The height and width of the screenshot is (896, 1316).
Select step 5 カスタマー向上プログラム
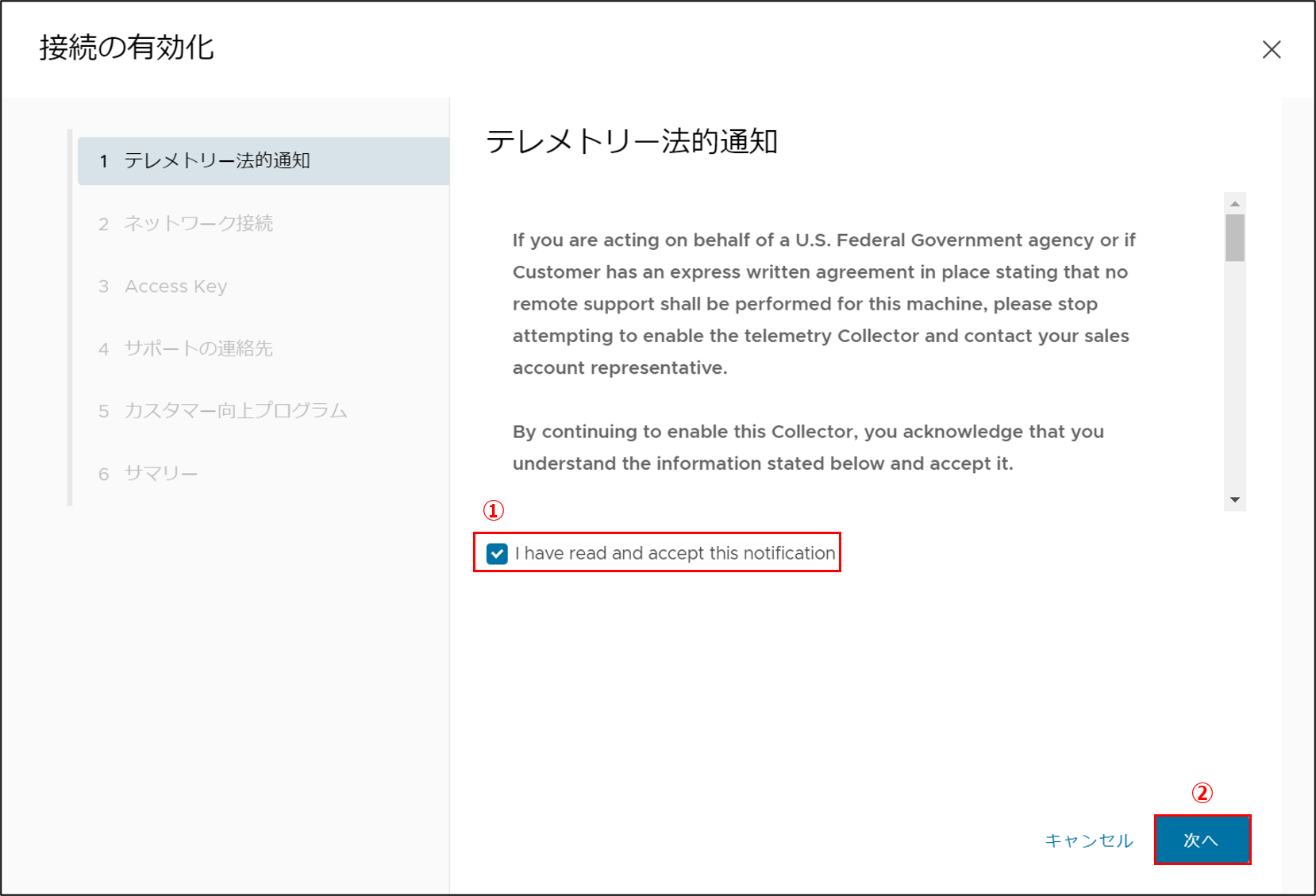(235, 411)
